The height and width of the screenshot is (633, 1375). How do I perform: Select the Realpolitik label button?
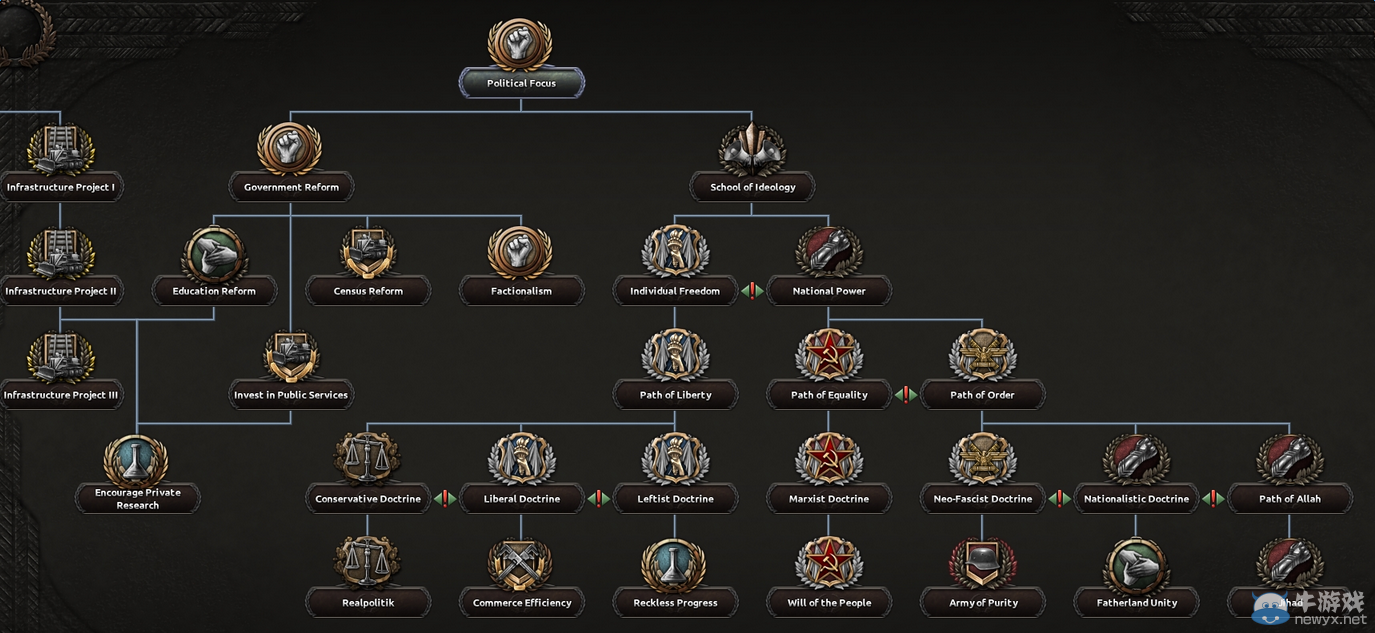[x=368, y=603]
